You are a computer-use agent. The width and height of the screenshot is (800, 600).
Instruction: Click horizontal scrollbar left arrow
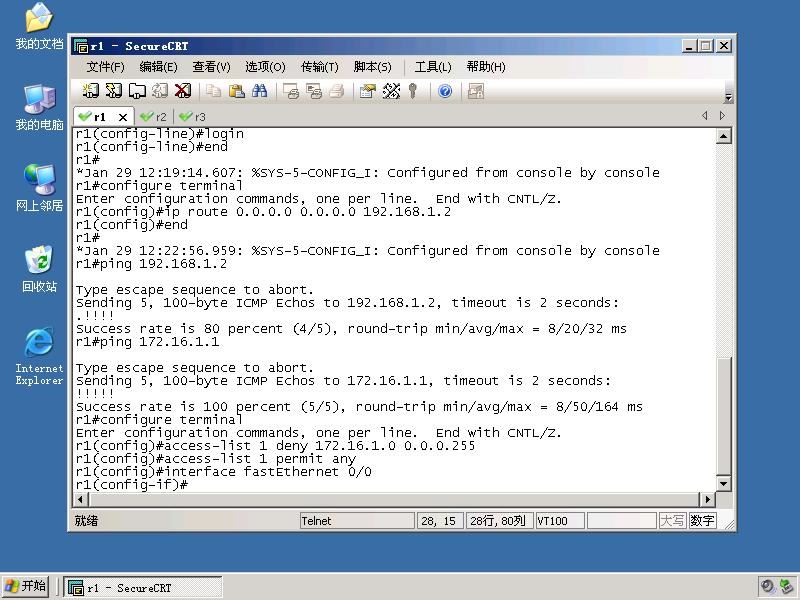[x=81, y=499]
